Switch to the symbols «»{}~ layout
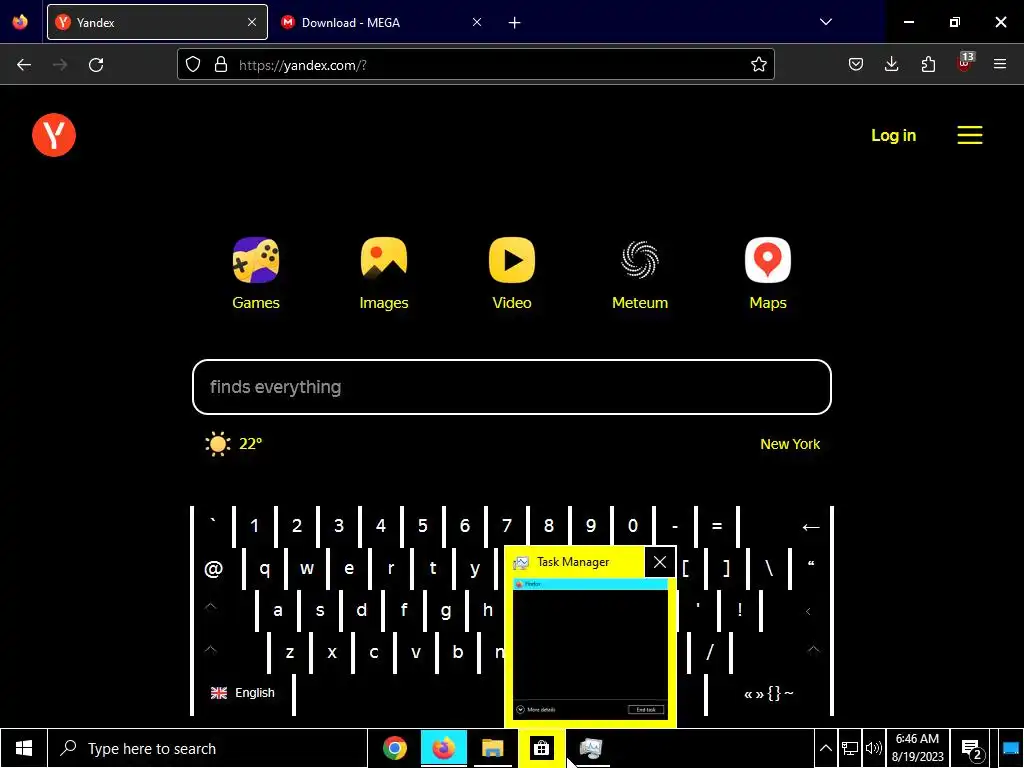1024x768 pixels. 769,694
